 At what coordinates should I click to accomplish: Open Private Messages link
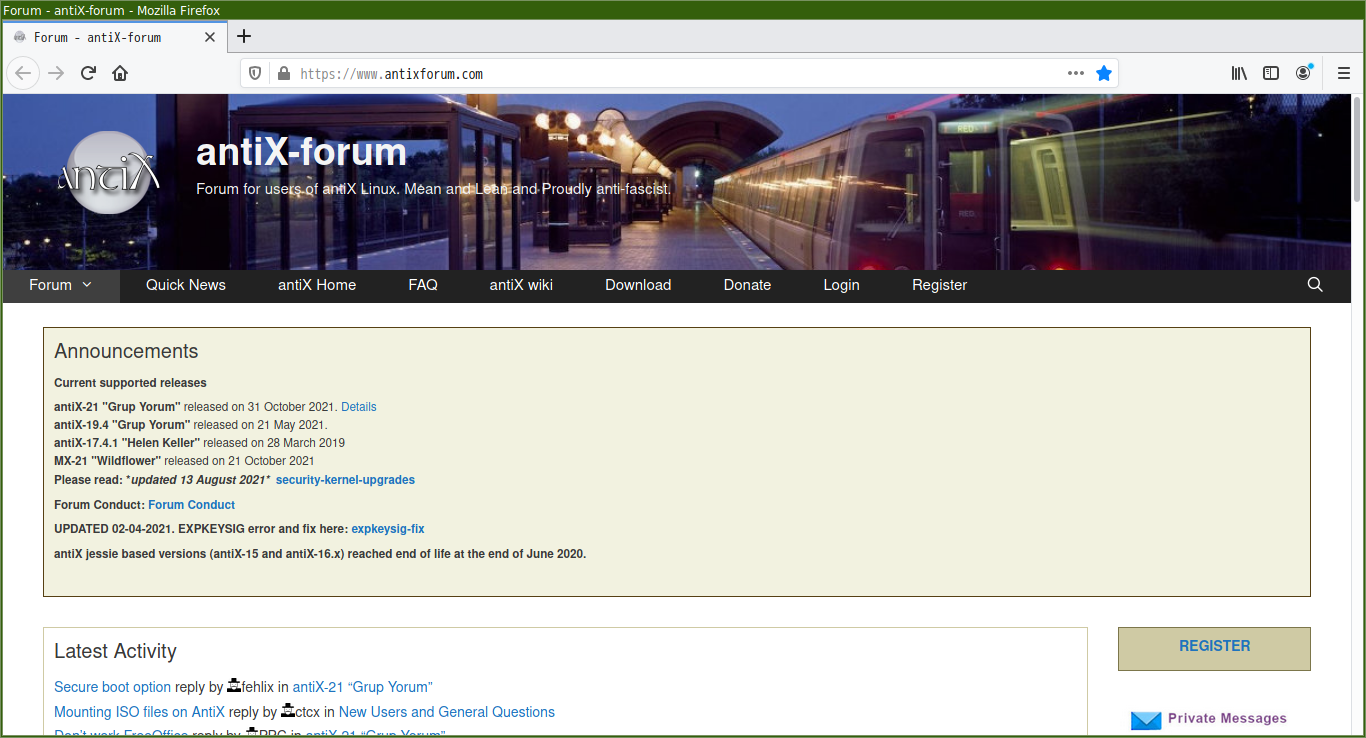coord(1227,718)
